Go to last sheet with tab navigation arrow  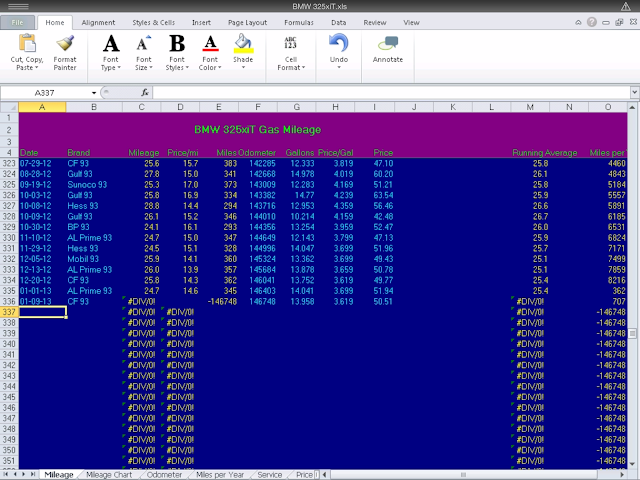33,474
